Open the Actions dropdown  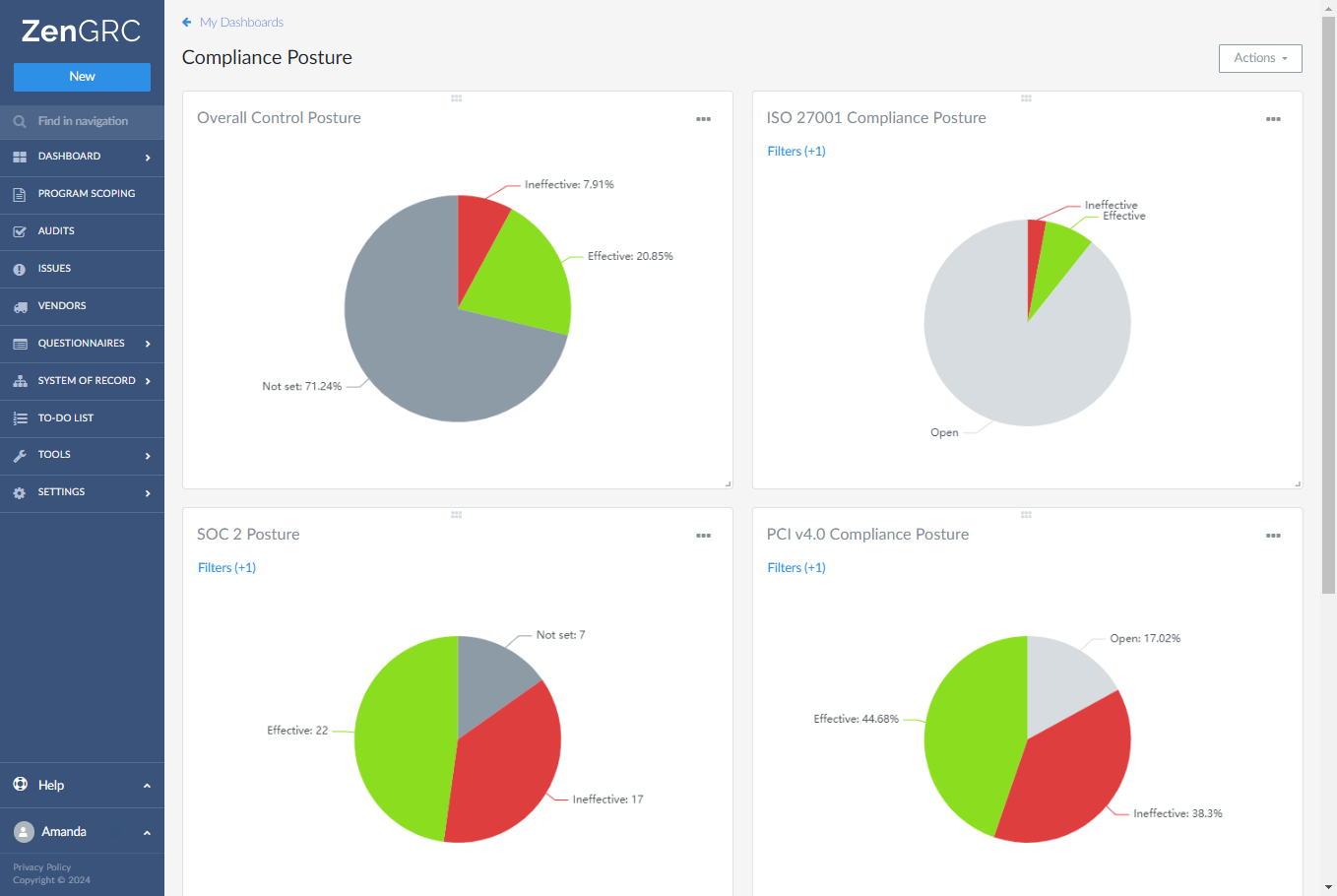[1259, 58]
